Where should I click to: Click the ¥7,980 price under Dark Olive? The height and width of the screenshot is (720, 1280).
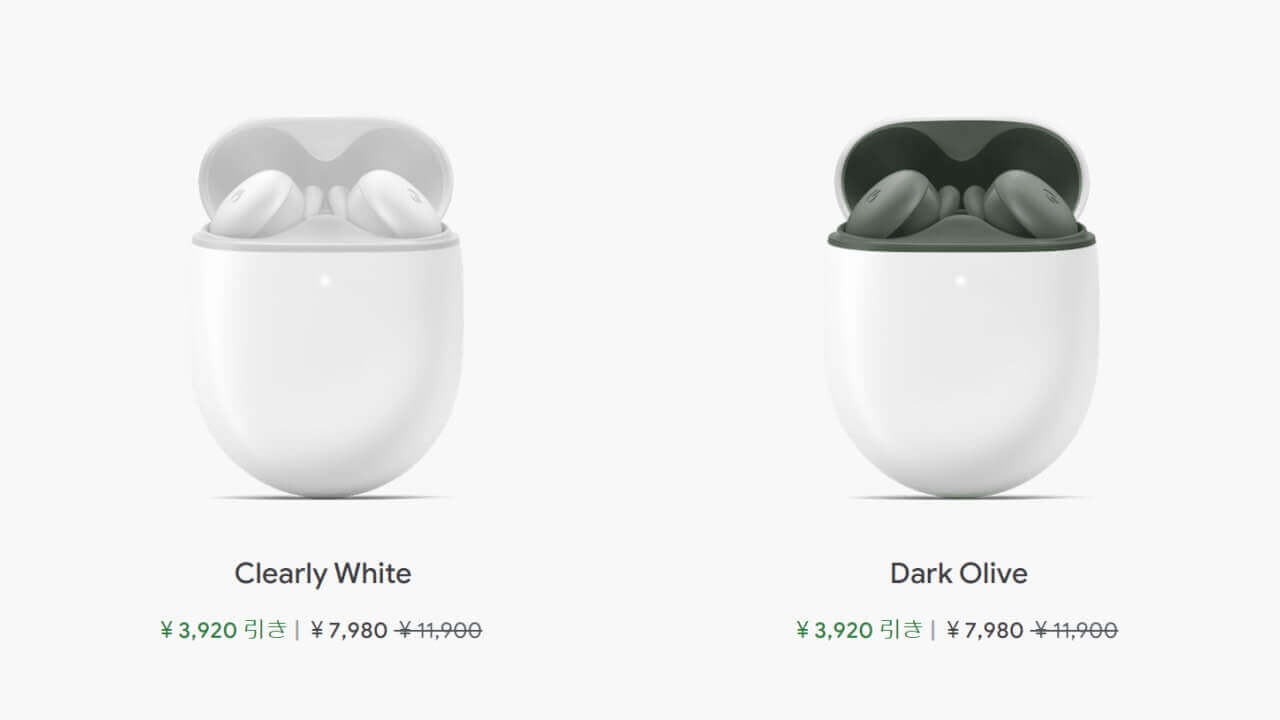point(985,630)
